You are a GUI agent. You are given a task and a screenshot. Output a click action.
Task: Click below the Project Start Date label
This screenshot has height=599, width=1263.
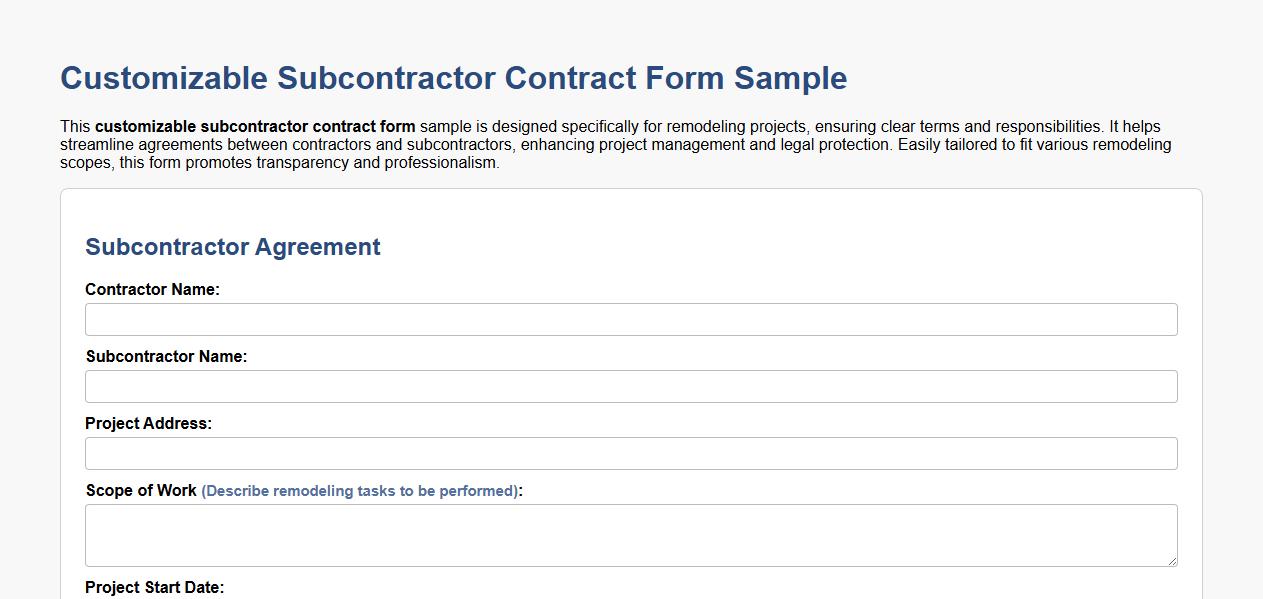(300, 597)
